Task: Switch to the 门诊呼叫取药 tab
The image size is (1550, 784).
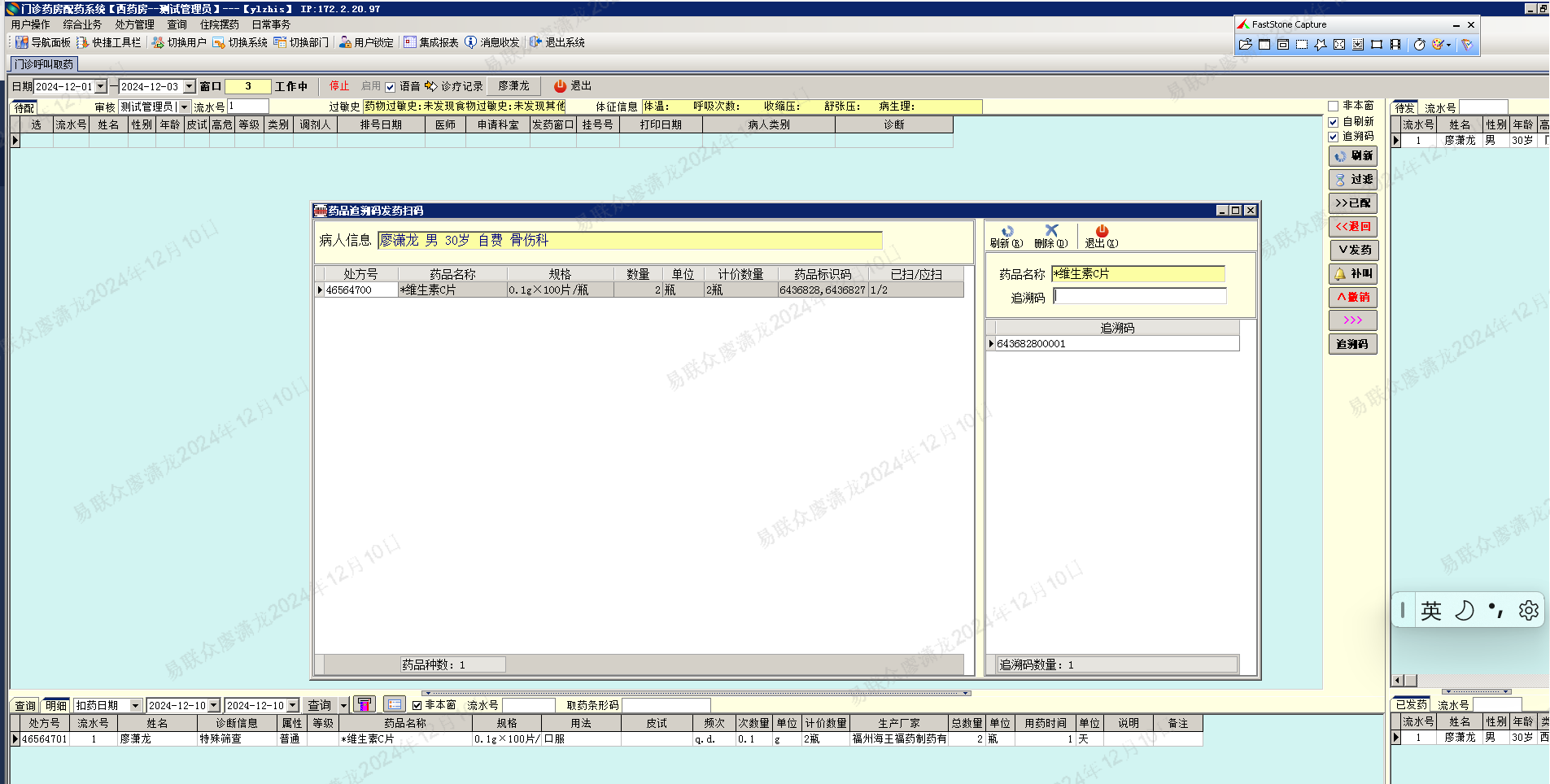Action: [44, 64]
